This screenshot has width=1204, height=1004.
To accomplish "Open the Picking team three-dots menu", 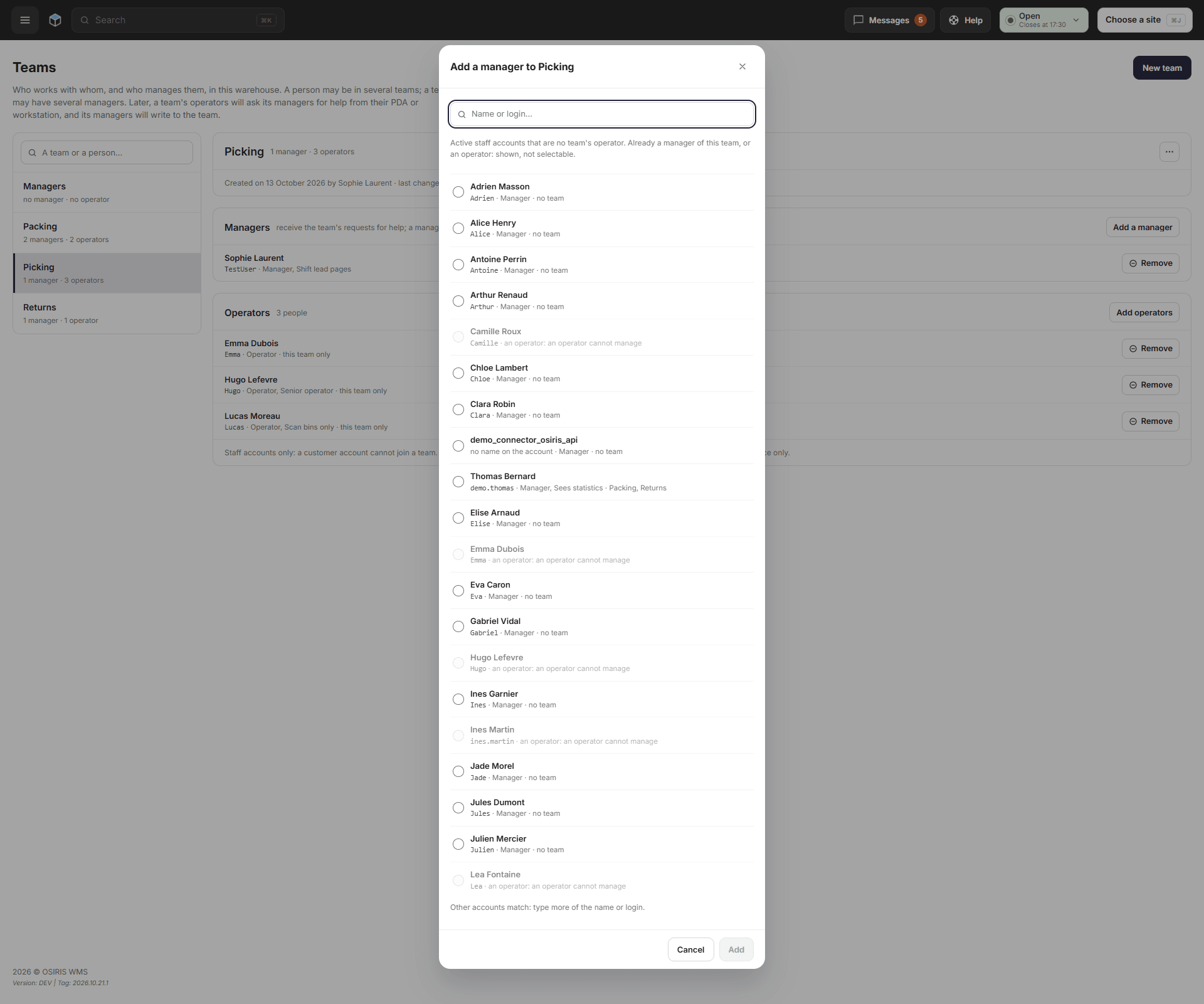I will [x=1170, y=152].
